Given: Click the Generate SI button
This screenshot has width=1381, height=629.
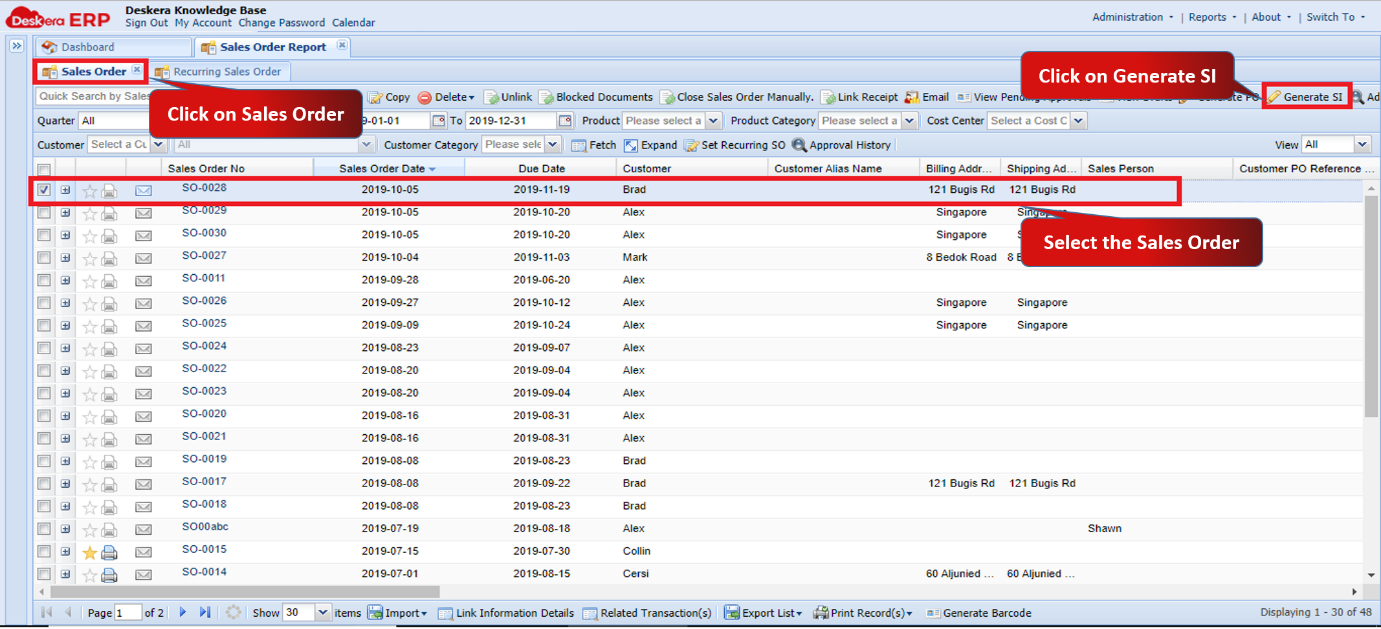Looking at the screenshot, I should coord(1307,97).
